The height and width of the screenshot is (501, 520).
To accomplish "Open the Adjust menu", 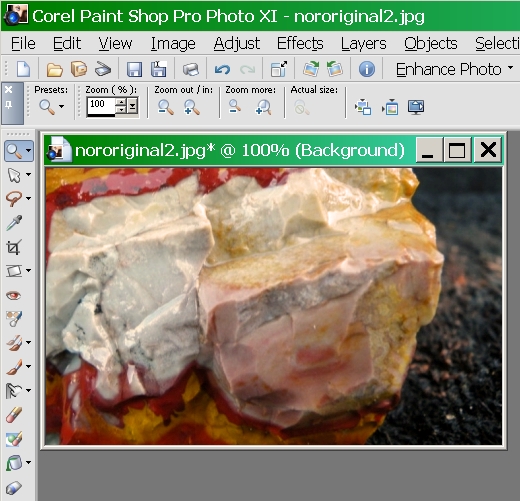I will coord(237,43).
